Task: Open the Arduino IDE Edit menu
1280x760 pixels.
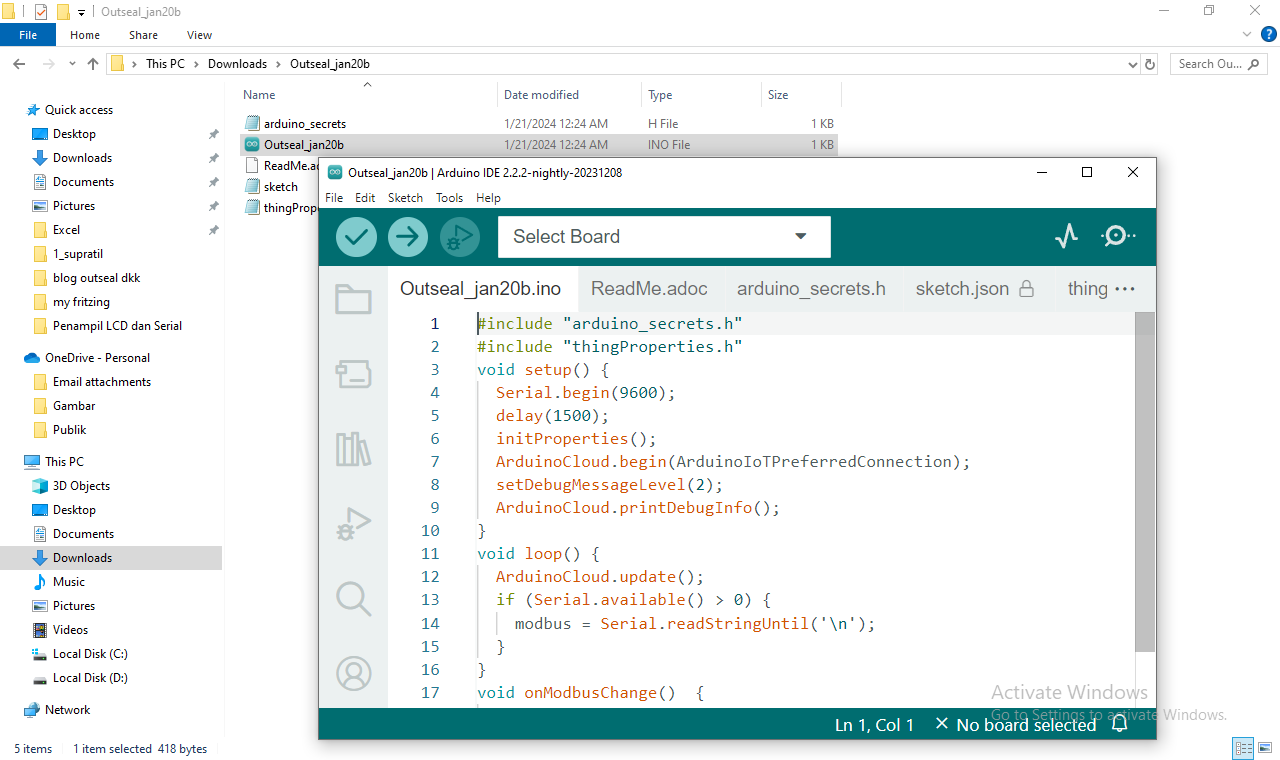Action: [365, 198]
